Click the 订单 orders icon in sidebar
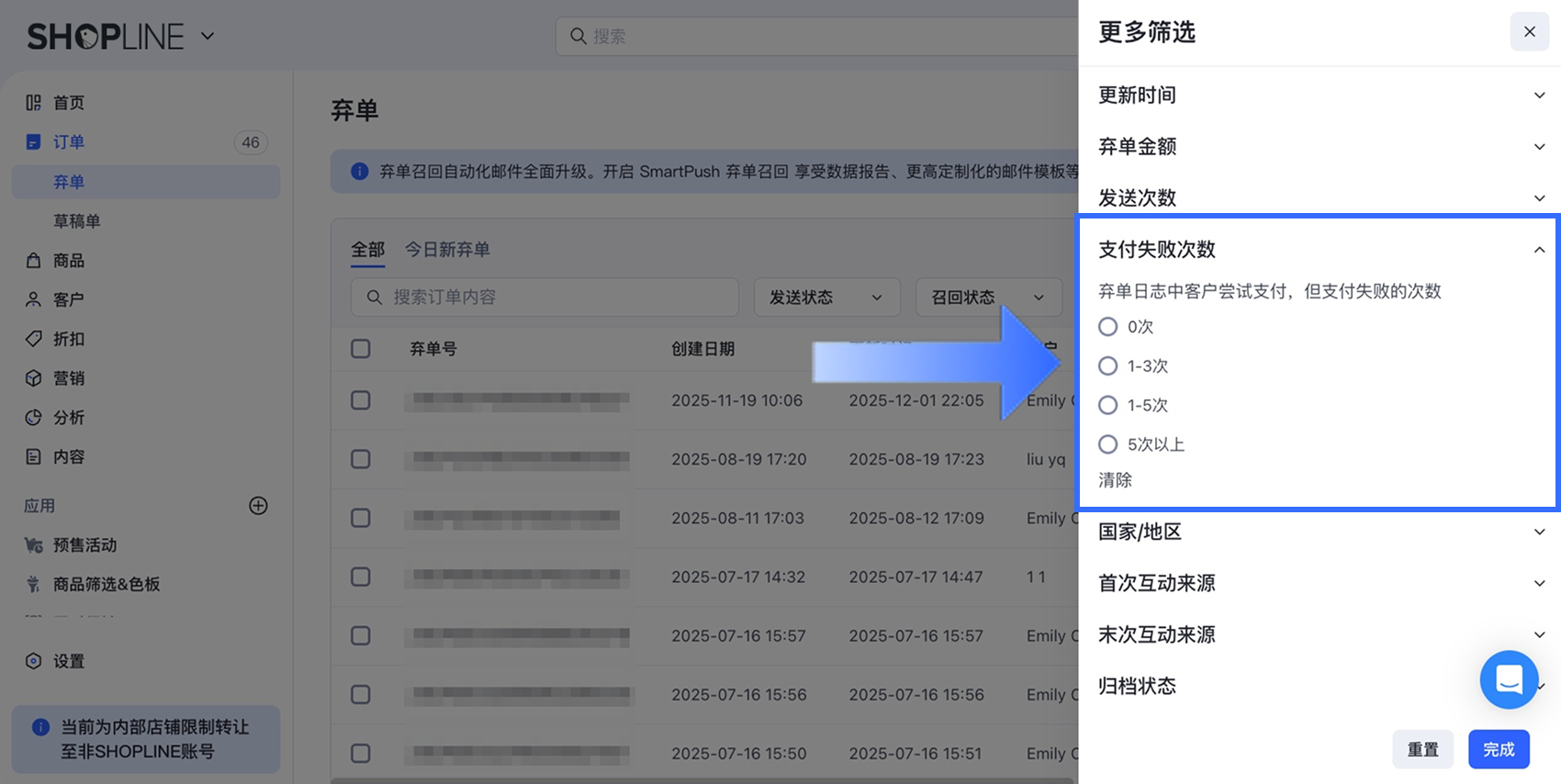 pos(33,142)
